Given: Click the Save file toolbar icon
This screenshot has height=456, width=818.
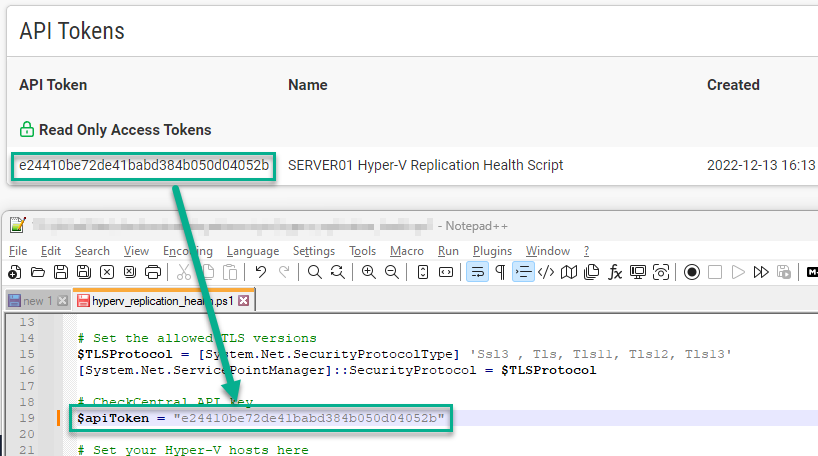Looking at the screenshot, I should pyautogui.click(x=62, y=272).
